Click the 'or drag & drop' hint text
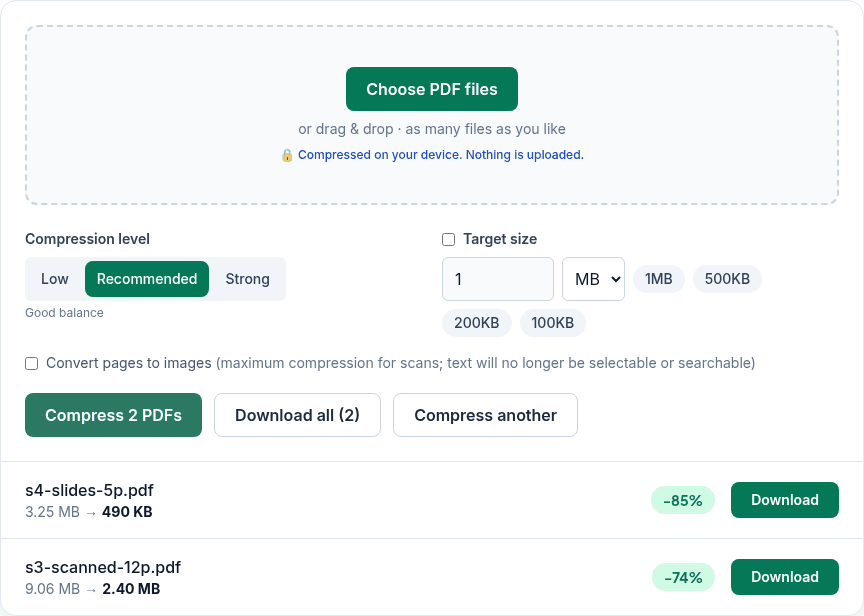Screen dimensions: 864x616 [x=432, y=129]
